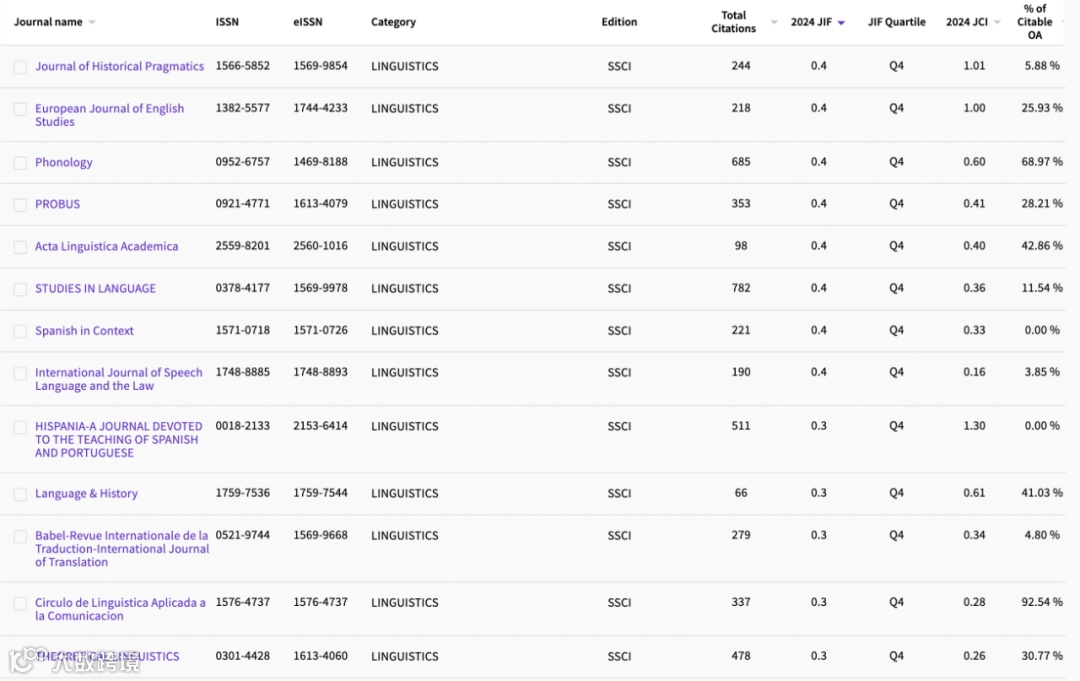Viewport: 1080px width, 681px height.
Task: Tick the Spanish in Context checkbox
Action: click(21, 331)
